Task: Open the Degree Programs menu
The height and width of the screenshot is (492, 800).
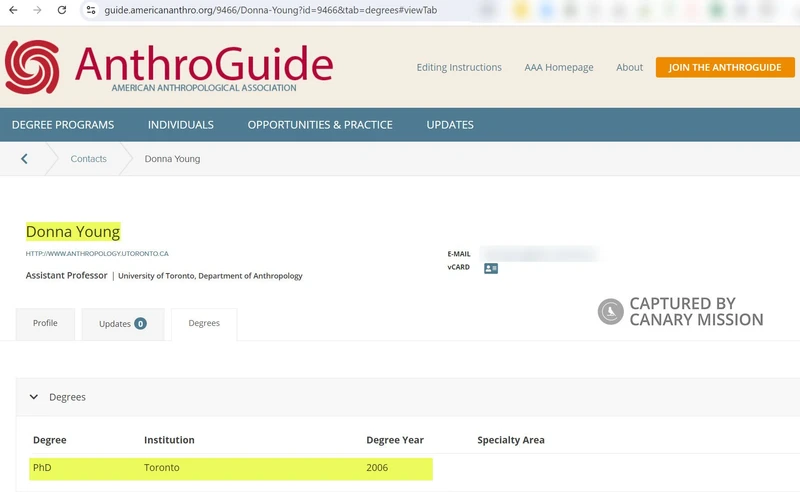Action: click(x=63, y=125)
